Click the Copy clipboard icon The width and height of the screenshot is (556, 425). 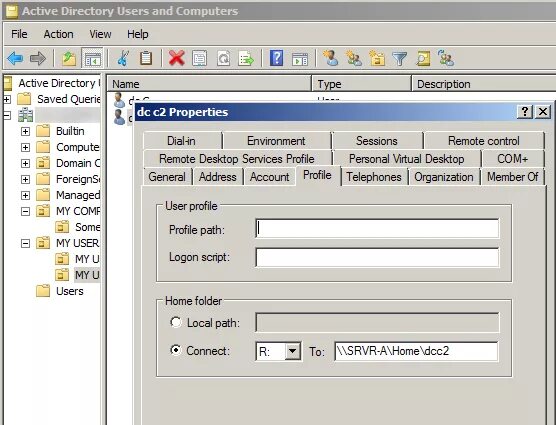coord(146,58)
